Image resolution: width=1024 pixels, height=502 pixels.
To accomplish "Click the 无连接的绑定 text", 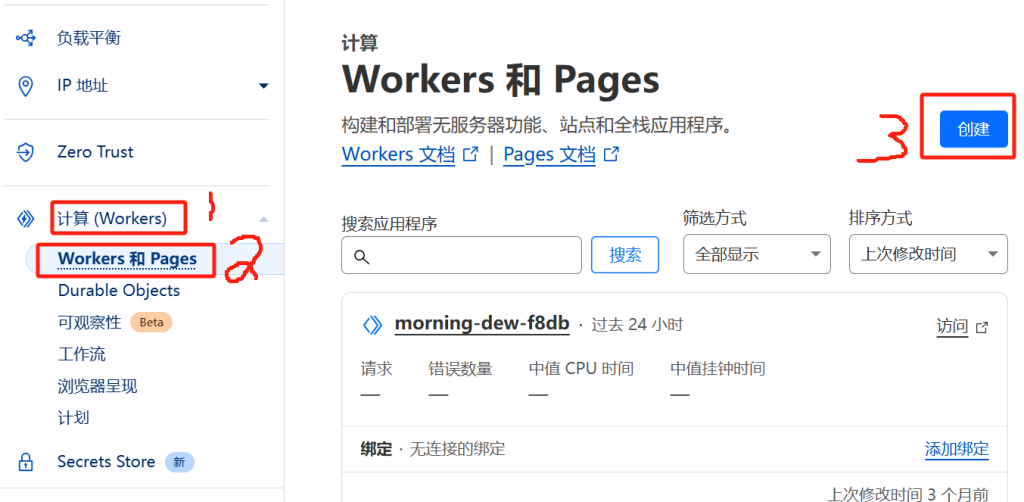I will click(x=457, y=449).
